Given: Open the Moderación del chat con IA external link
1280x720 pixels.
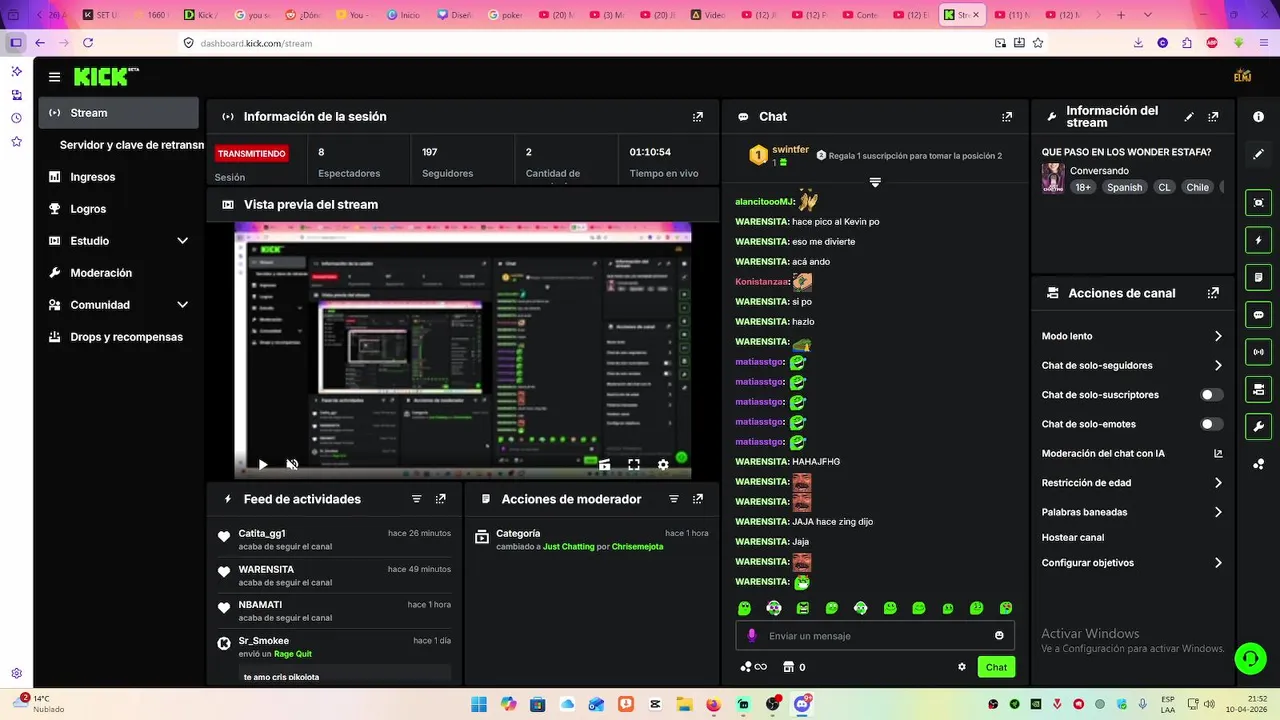Looking at the screenshot, I should point(1218,453).
